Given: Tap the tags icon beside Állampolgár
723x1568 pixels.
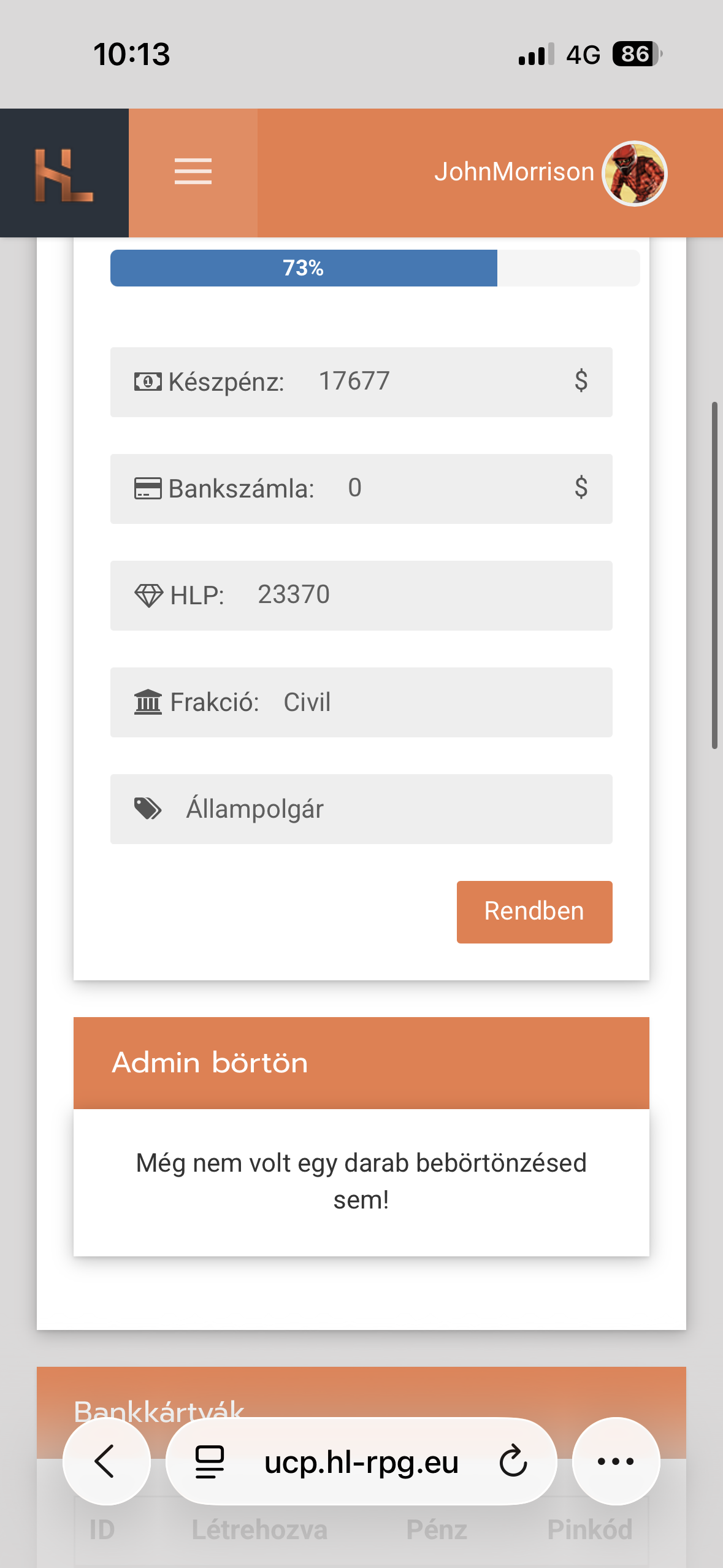Looking at the screenshot, I should coord(148,809).
